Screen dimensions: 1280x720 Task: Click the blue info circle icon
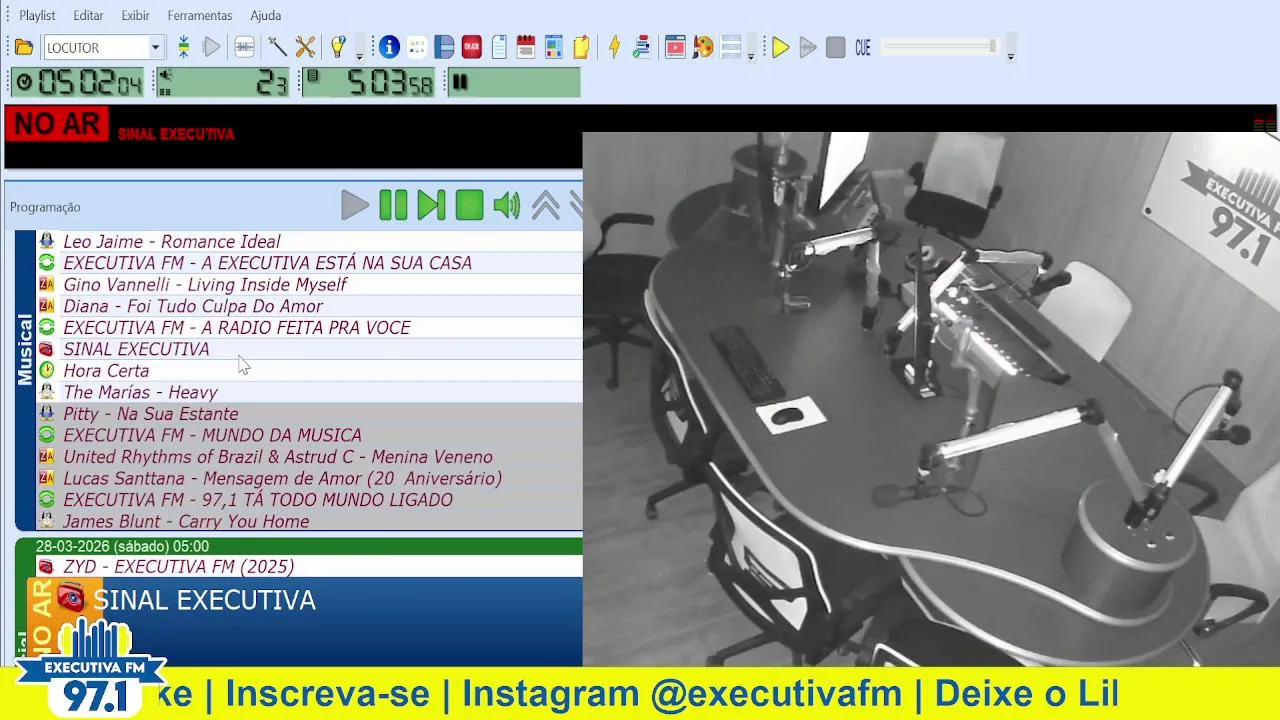click(389, 47)
